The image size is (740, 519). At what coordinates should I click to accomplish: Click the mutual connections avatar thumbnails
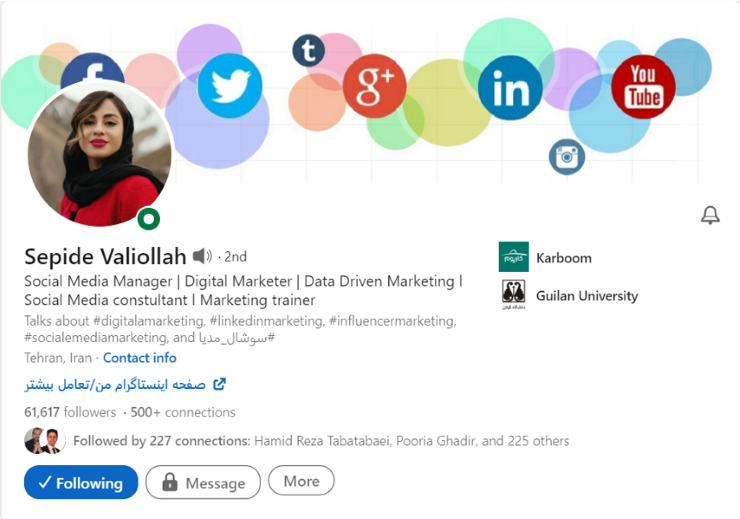(45, 441)
